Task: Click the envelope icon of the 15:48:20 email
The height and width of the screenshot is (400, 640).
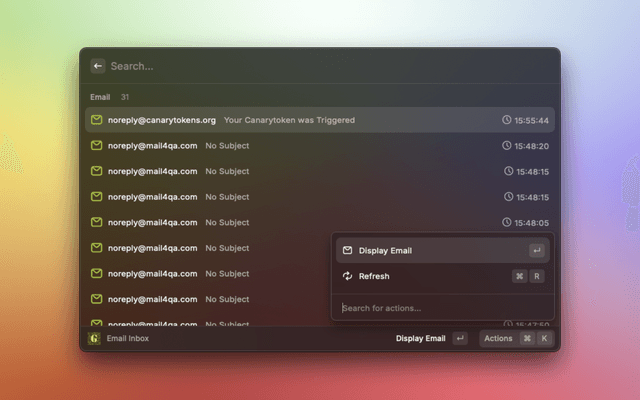Action: coord(96,146)
